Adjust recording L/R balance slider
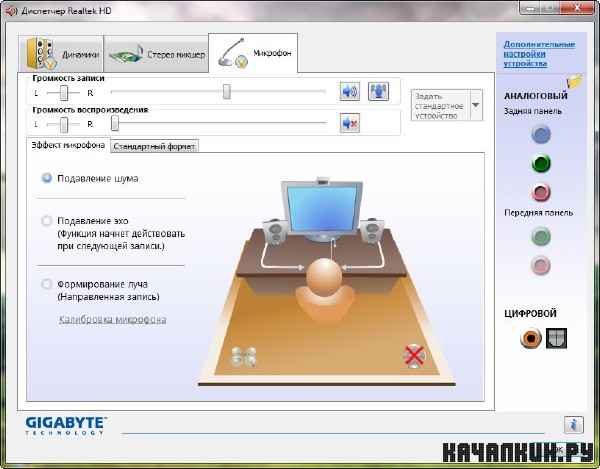This screenshot has height=469, width=600. pyautogui.click(x=64, y=93)
